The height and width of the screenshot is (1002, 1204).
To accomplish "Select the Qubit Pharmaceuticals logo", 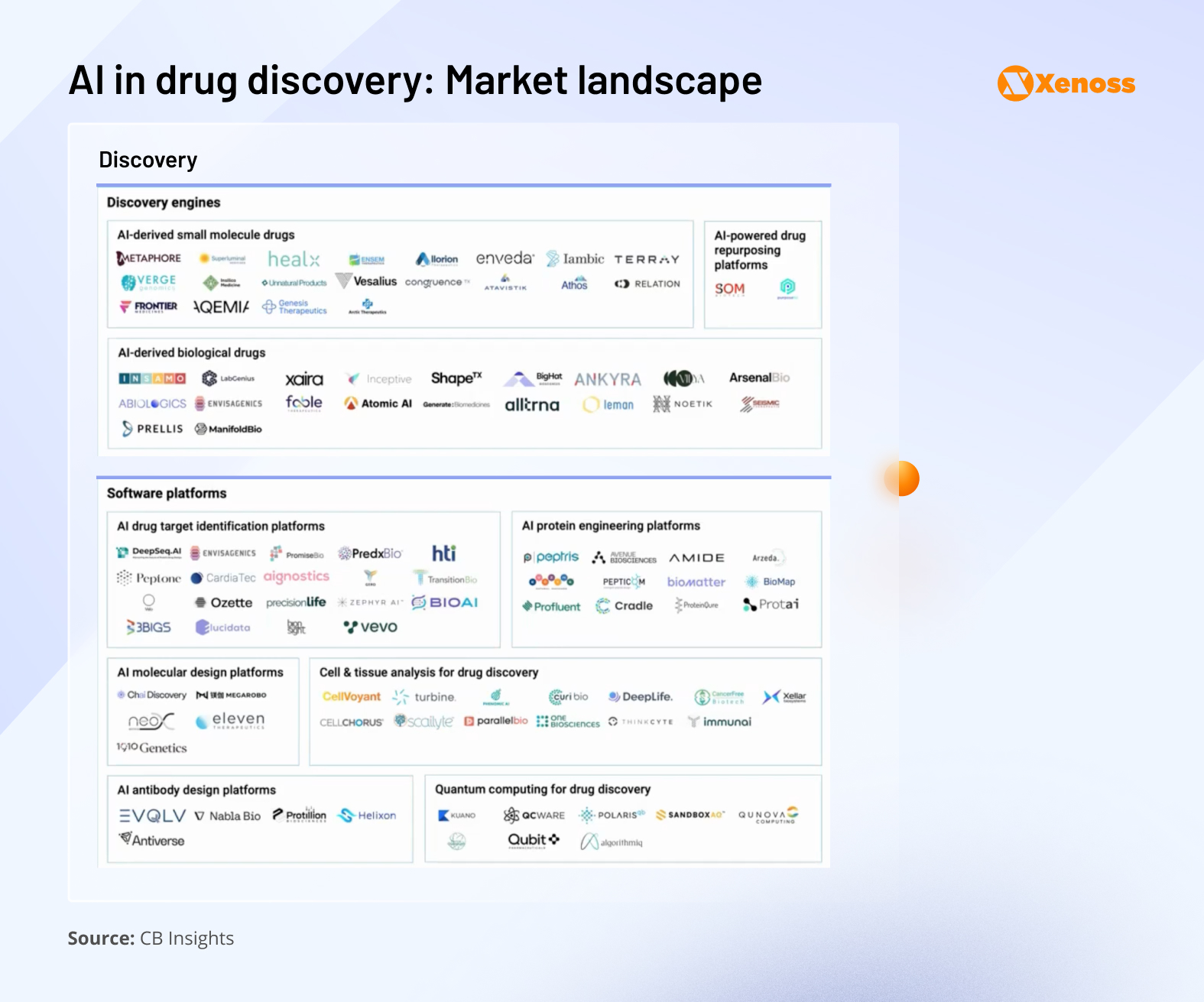I will point(534,840).
